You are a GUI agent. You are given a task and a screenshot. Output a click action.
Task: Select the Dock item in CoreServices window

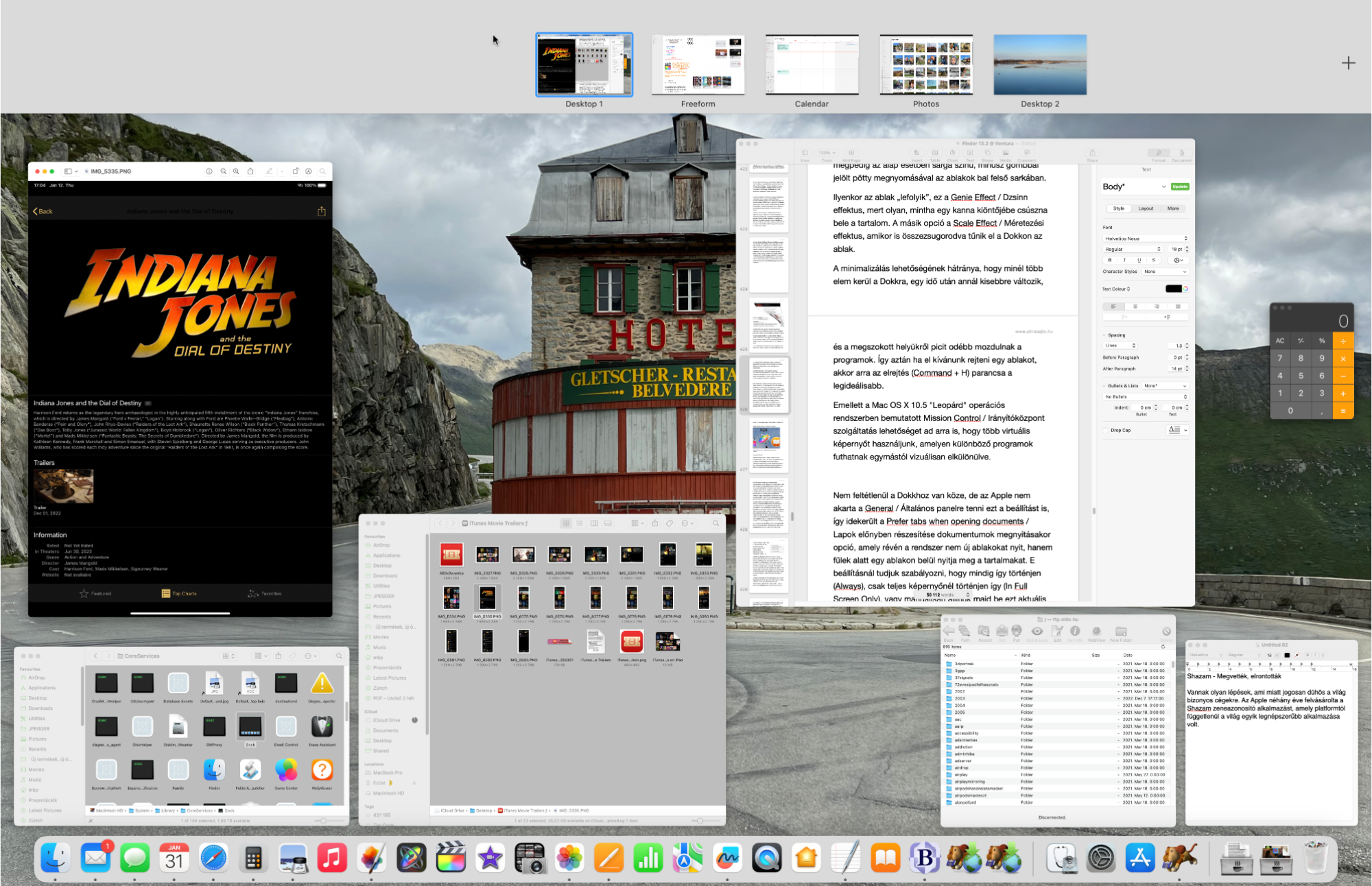[250, 730]
